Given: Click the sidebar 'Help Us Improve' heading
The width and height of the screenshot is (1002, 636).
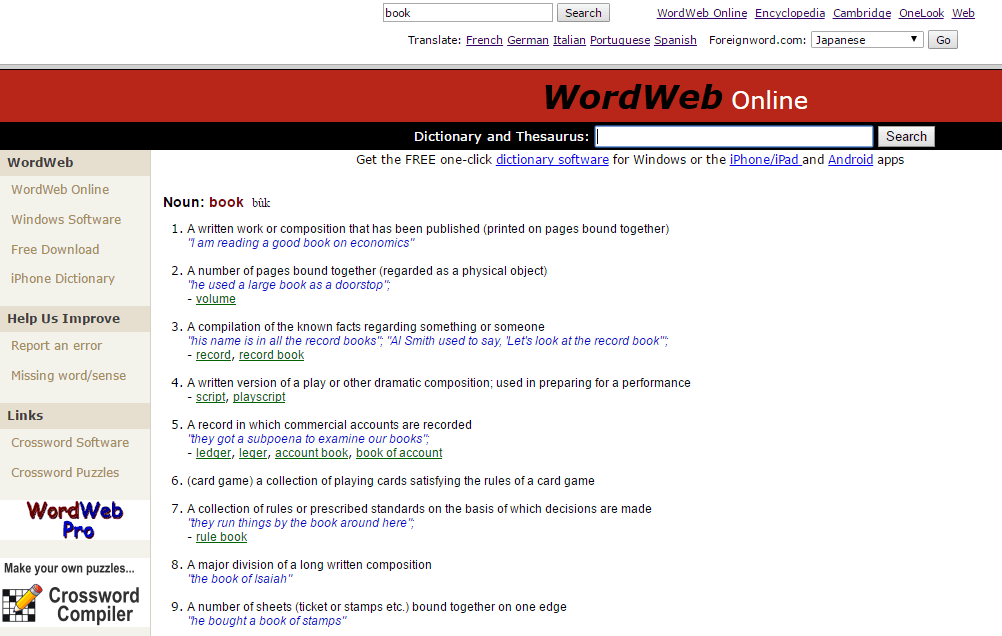Looking at the screenshot, I should (x=63, y=318).
